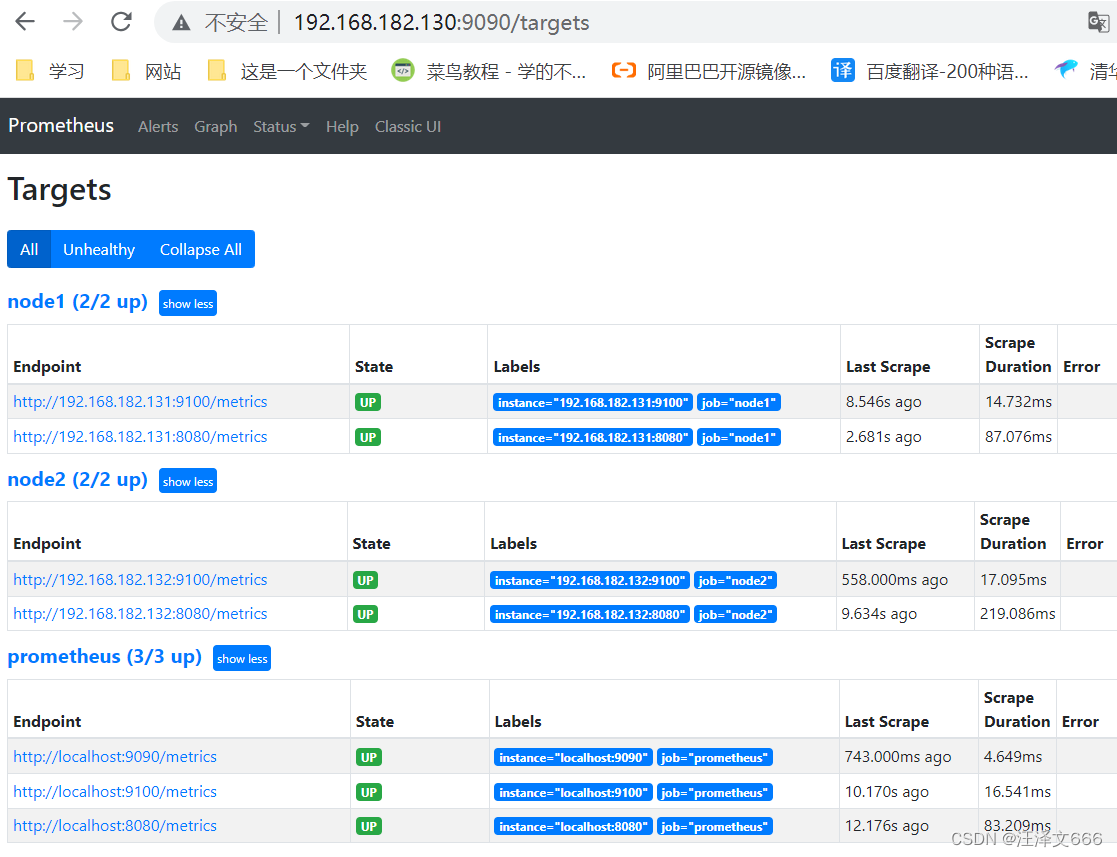Open http://localhost:9090/metrics endpoint
Image resolution: width=1117 pixels, height=857 pixels.
click(115, 757)
